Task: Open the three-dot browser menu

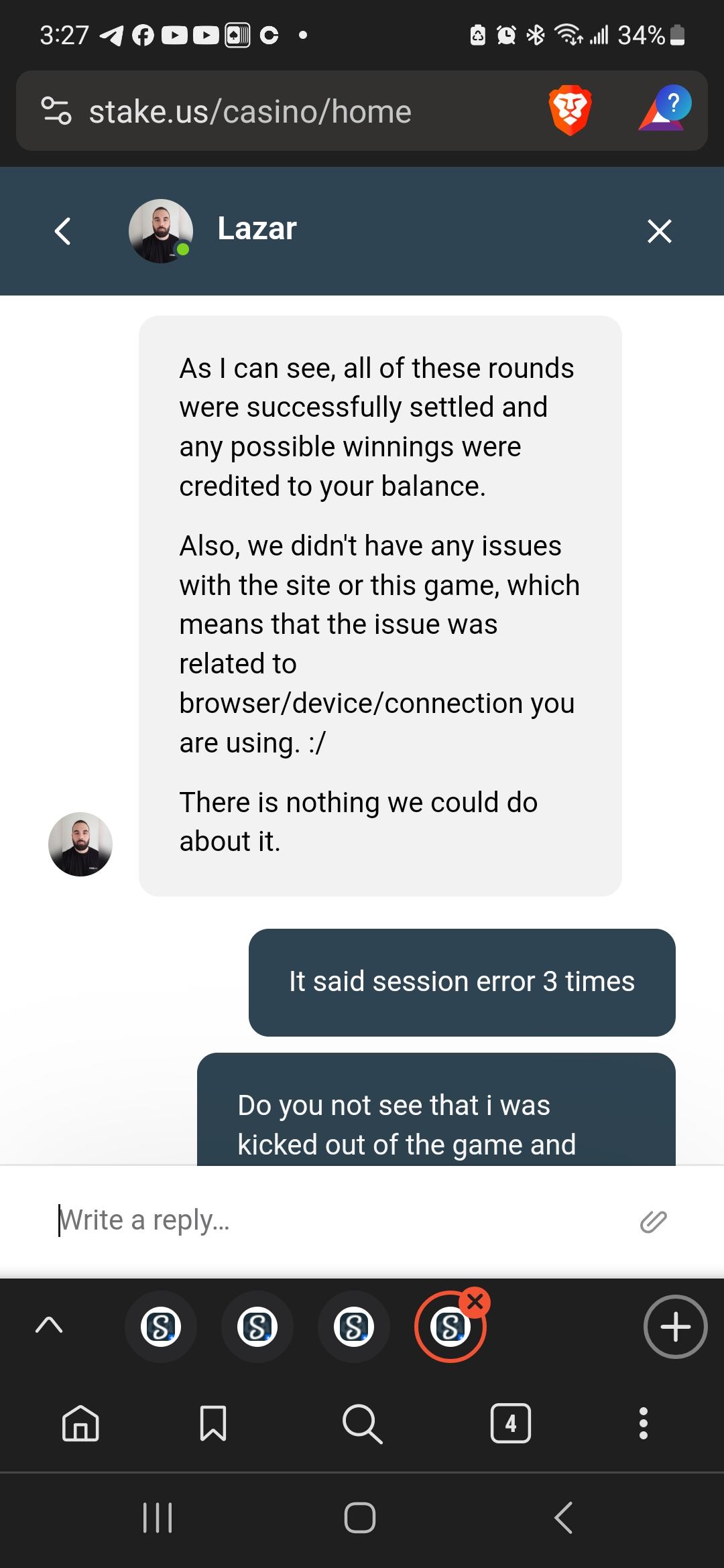Action: [x=644, y=1423]
